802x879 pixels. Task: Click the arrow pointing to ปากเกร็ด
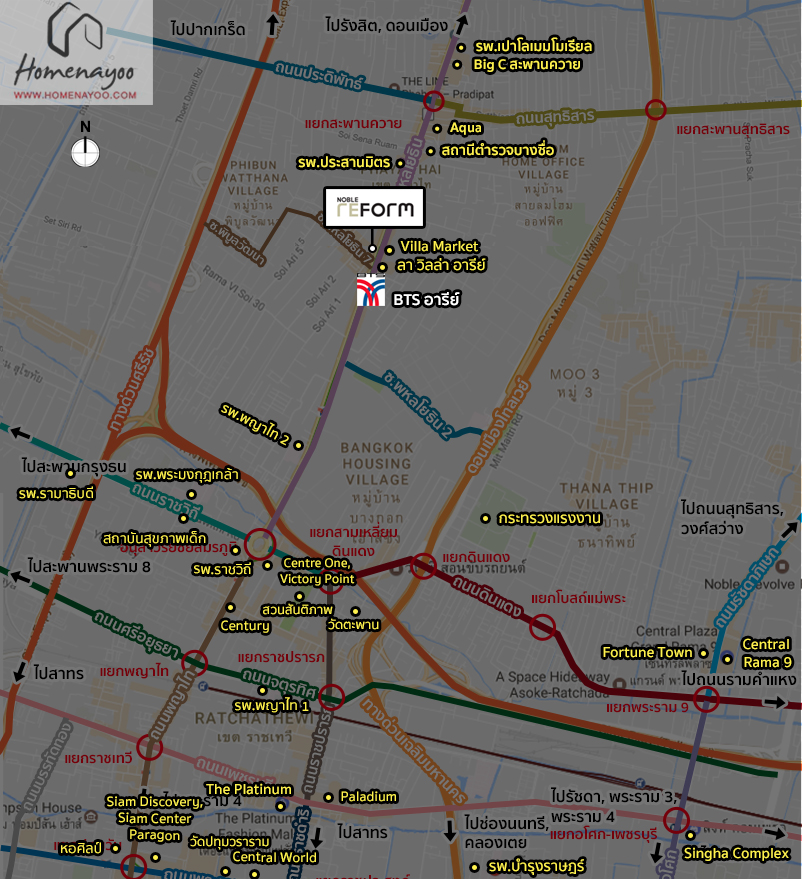272,25
